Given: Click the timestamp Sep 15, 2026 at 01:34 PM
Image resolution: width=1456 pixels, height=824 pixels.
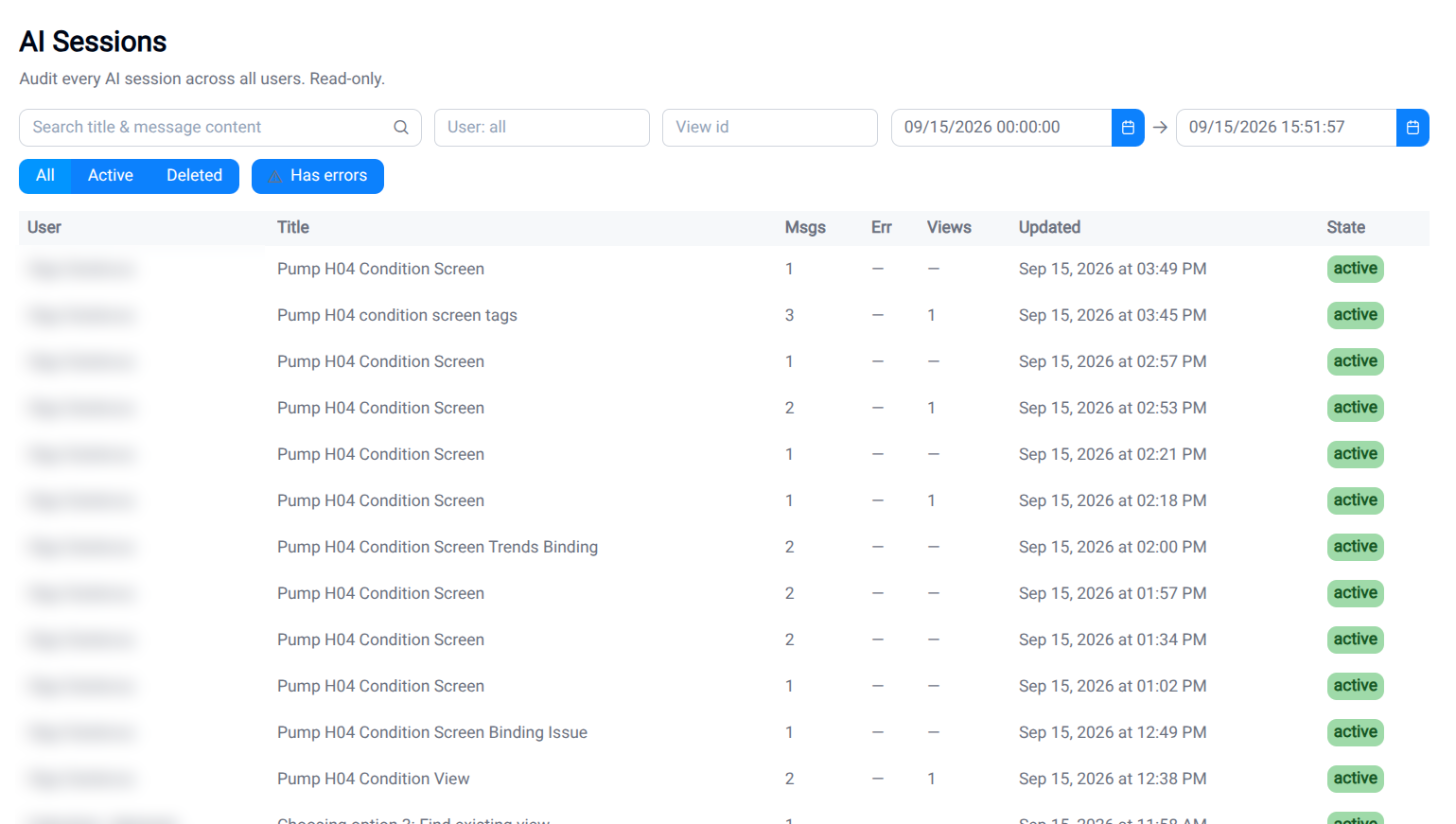Looking at the screenshot, I should point(1112,639).
